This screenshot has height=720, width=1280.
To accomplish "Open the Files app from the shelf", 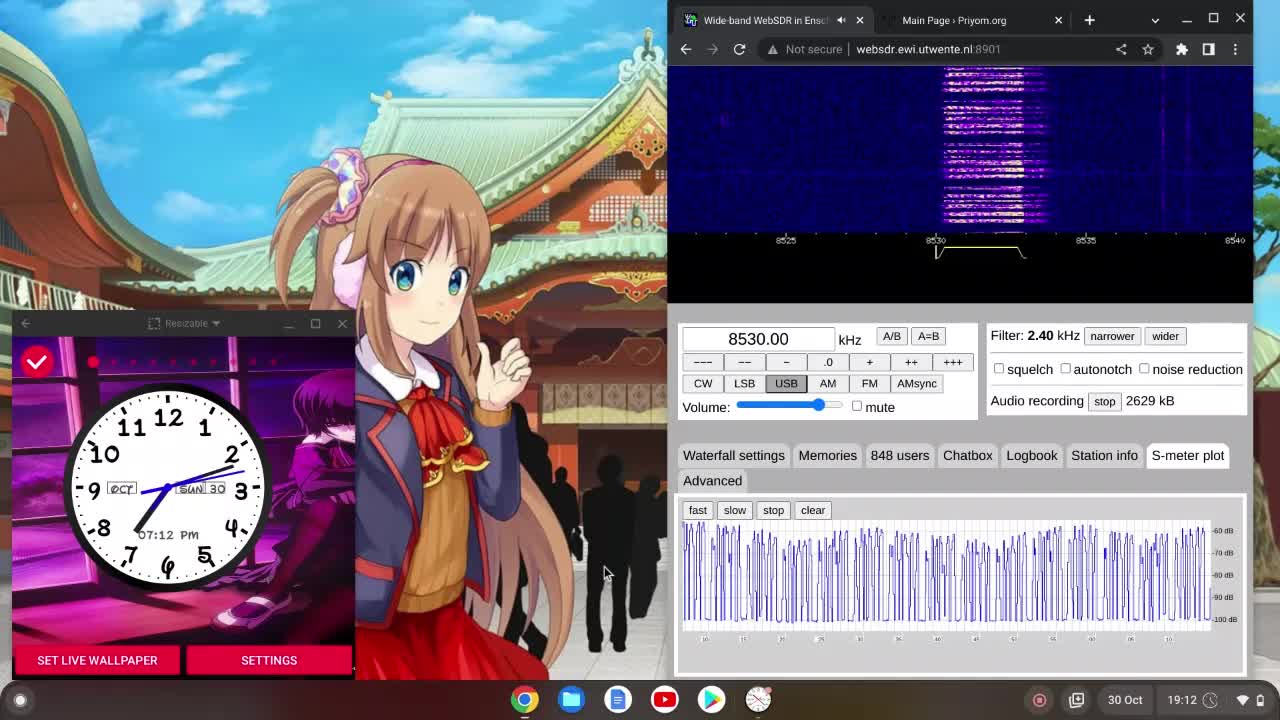I will point(571,700).
